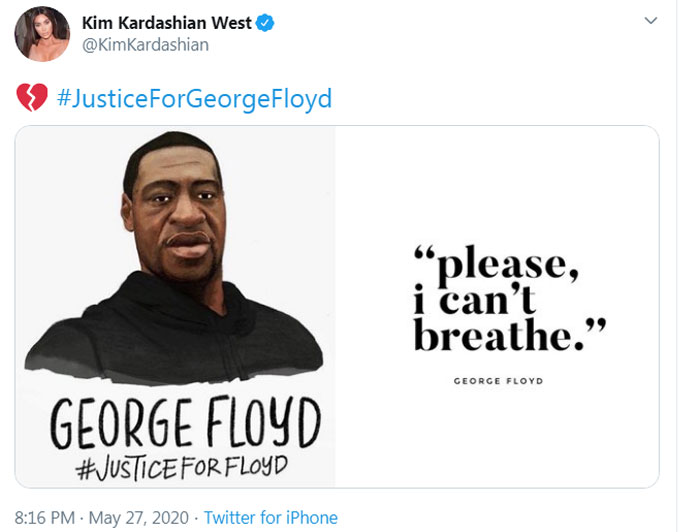Click the "i can't" line of the quote
The width and height of the screenshot is (700, 532).
pos(474,299)
